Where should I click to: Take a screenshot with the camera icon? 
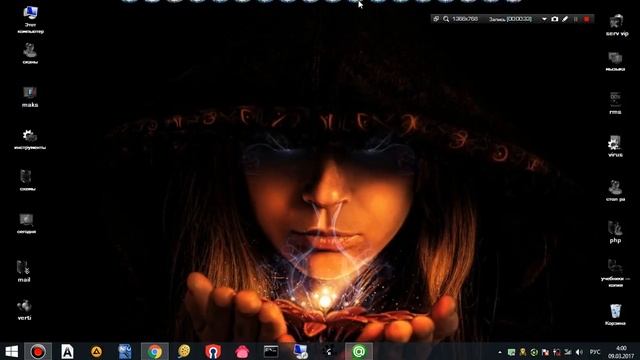coord(554,19)
